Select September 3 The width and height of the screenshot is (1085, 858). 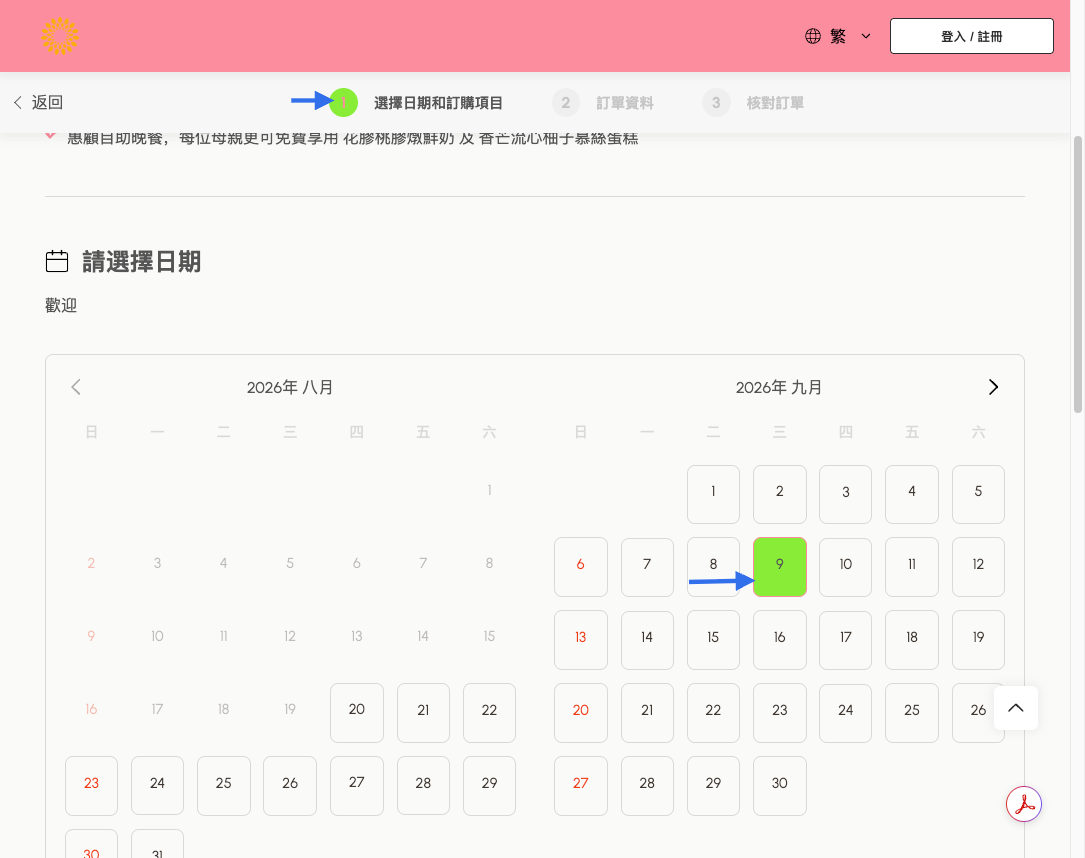click(846, 494)
